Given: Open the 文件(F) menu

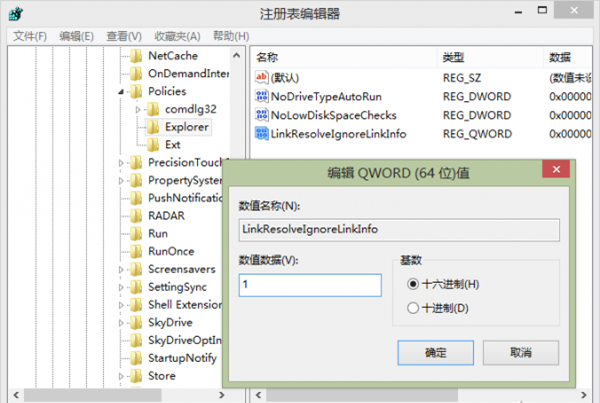Looking at the screenshot, I should pyautogui.click(x=31, y=37).
